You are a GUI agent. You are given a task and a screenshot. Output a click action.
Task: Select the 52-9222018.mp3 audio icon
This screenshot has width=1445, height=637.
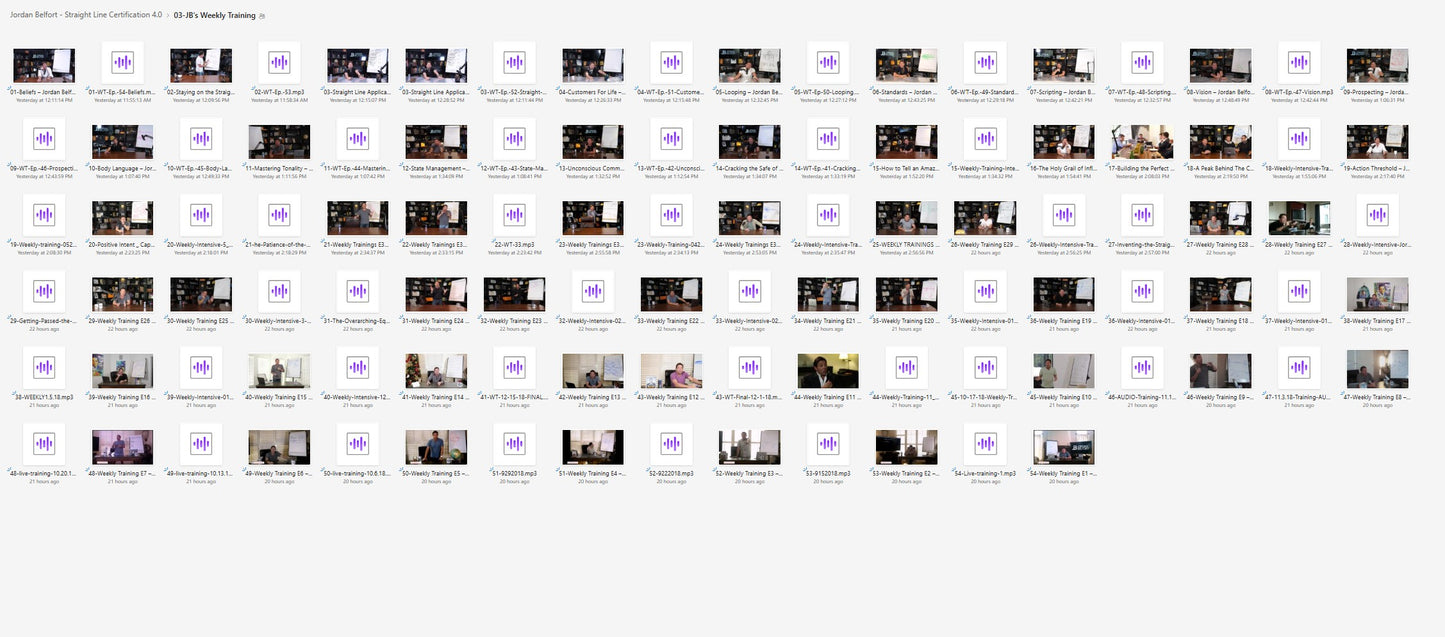point(671,445)
